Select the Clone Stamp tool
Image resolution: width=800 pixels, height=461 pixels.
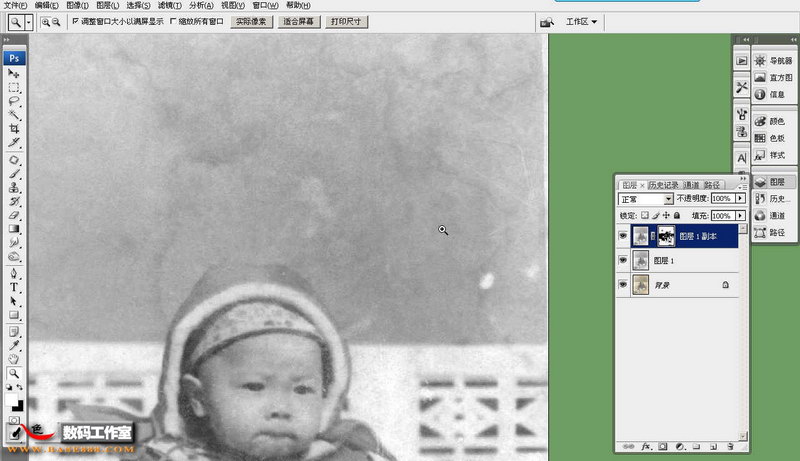click(14, 188)
